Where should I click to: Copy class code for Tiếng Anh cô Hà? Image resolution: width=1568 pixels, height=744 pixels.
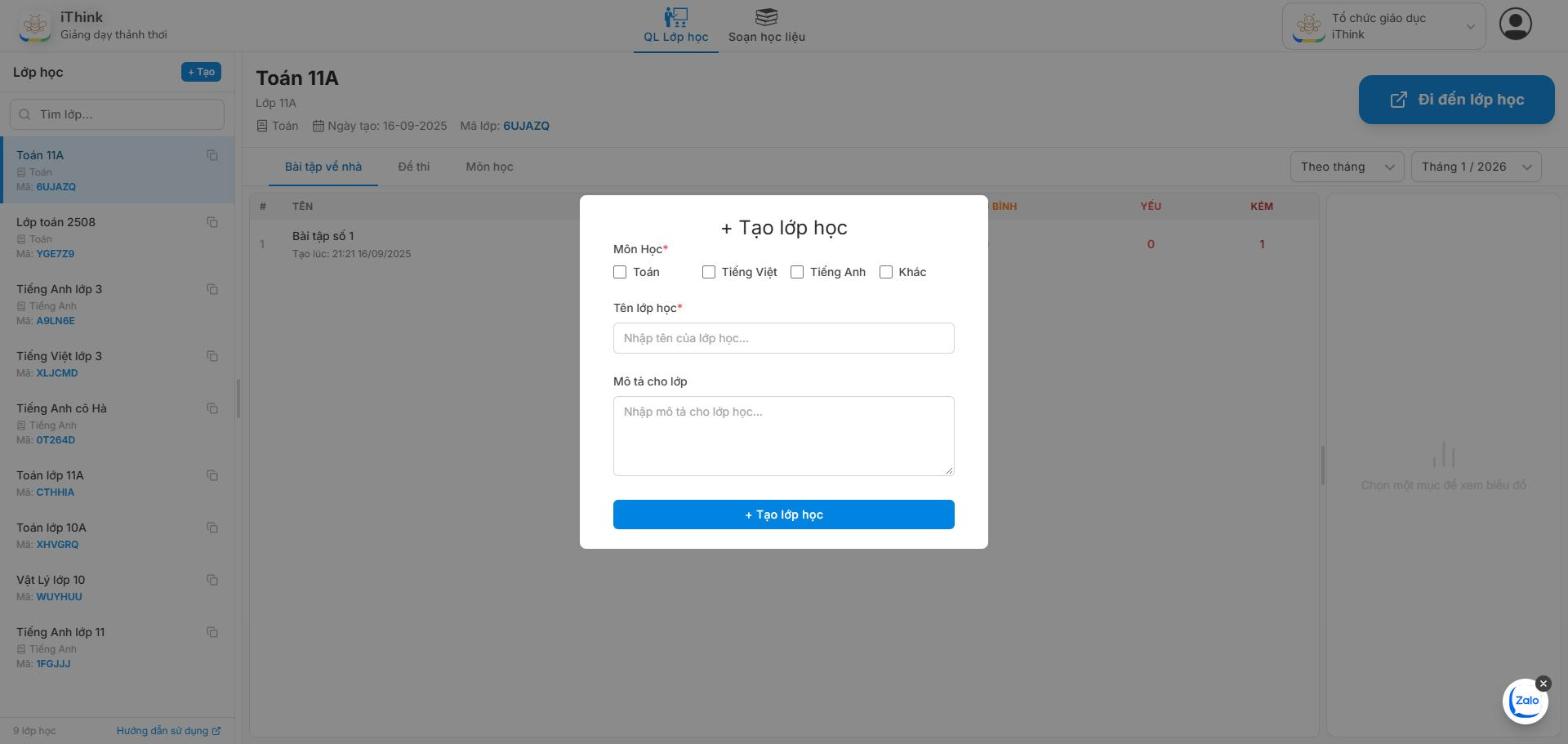coord(212,408)
